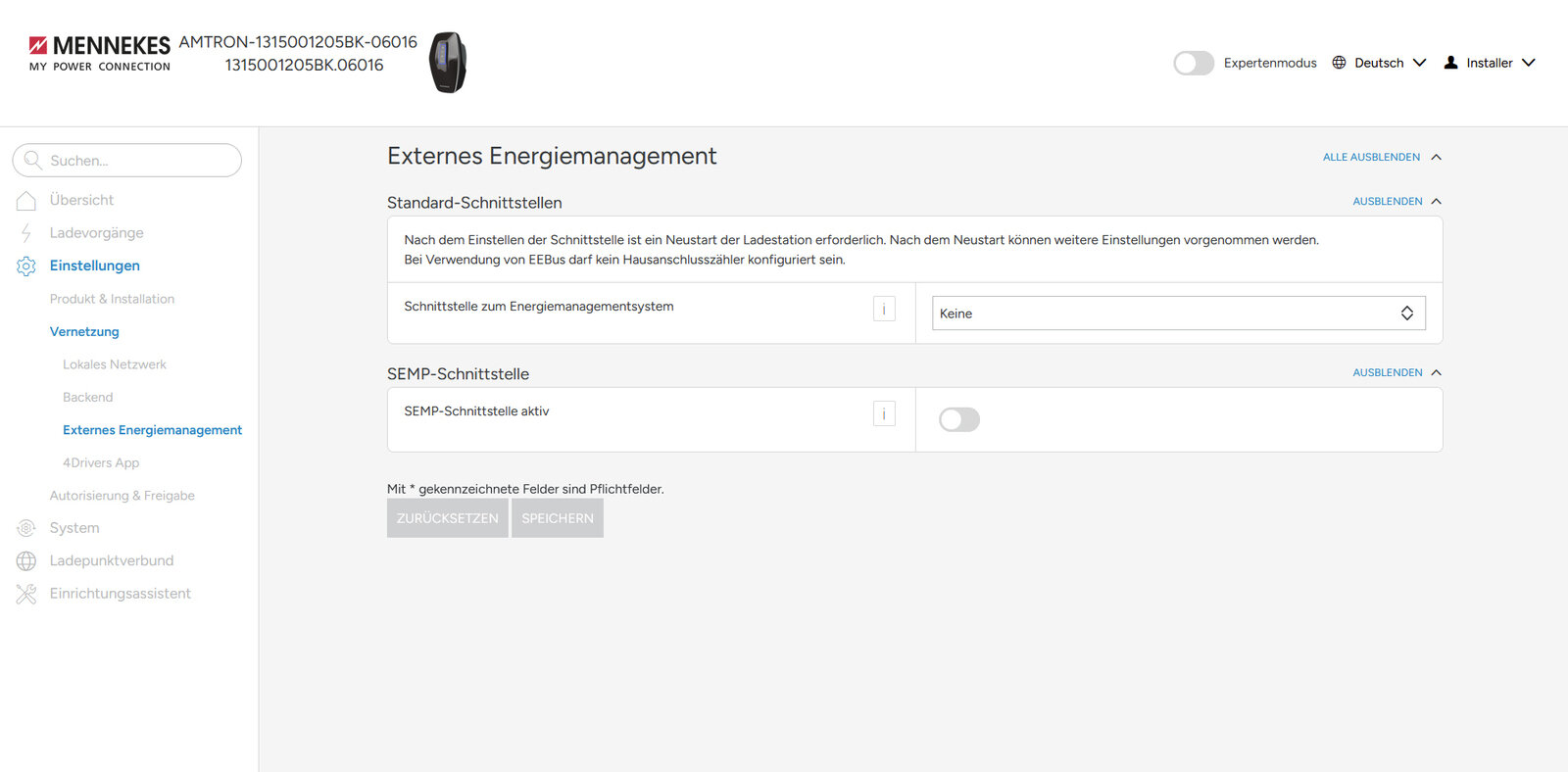This screenshot has width=1568, height=772.
Task: Click the Externes Energiemanagement page heading
Action: tap(552, 156)
